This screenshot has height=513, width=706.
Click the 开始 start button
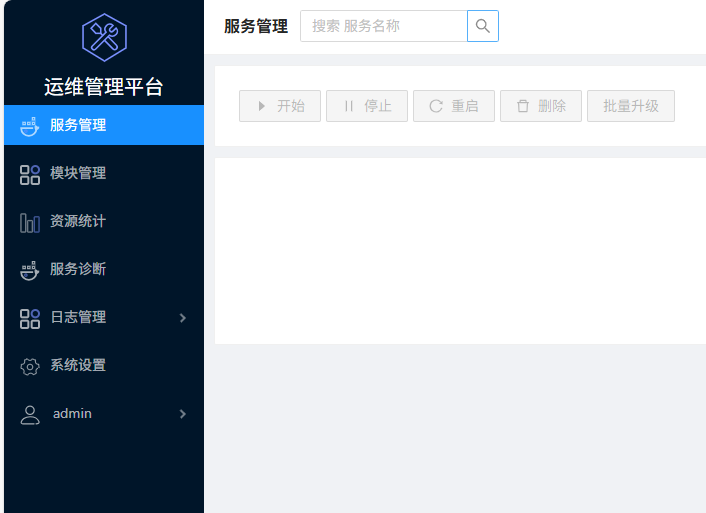(280, 106)
